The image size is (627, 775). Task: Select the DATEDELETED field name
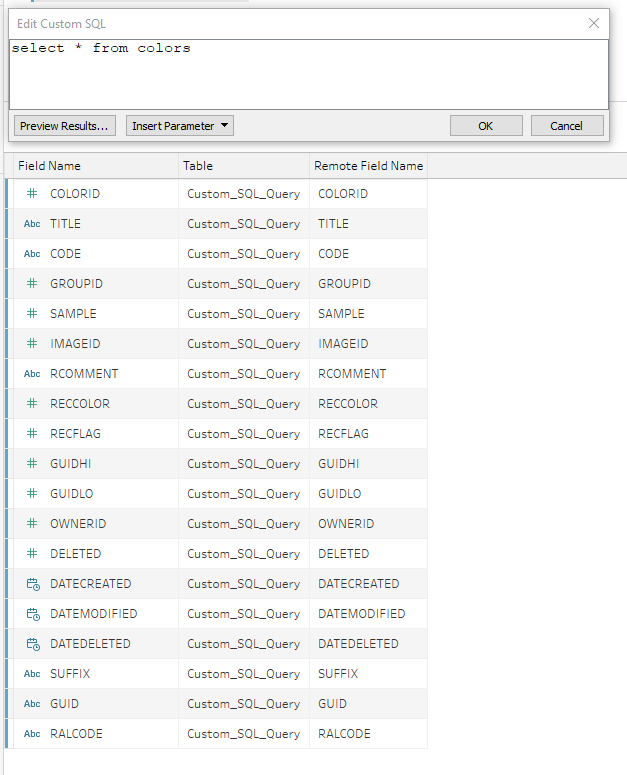click(x=90, y=644)
